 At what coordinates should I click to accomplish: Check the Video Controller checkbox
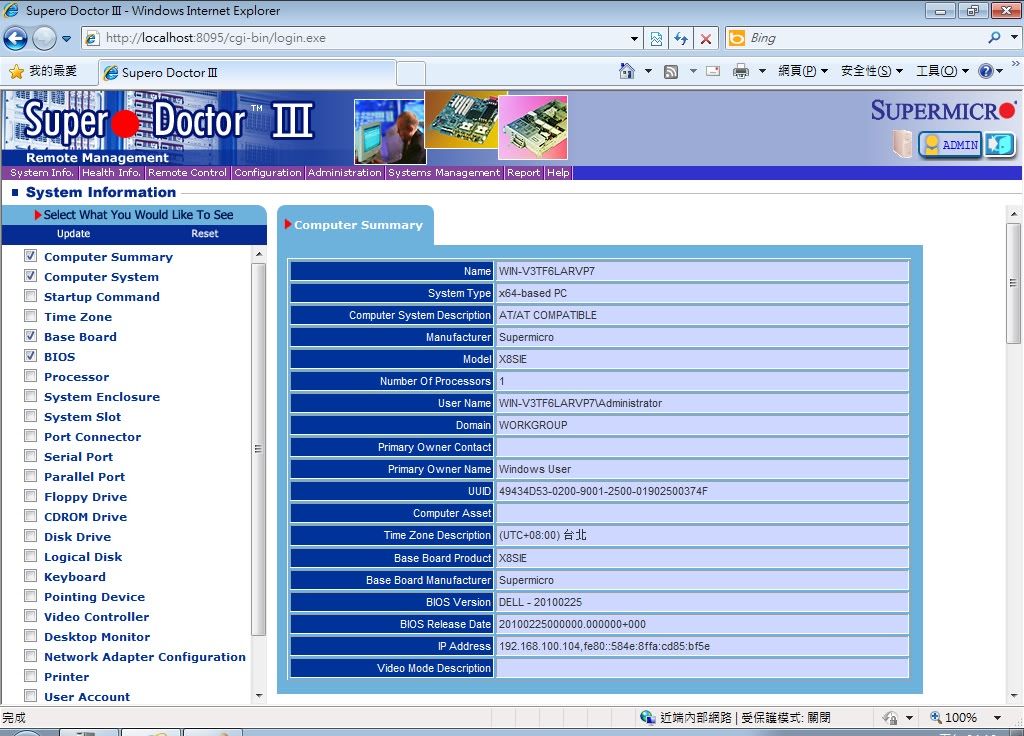(x=30, y=616)
